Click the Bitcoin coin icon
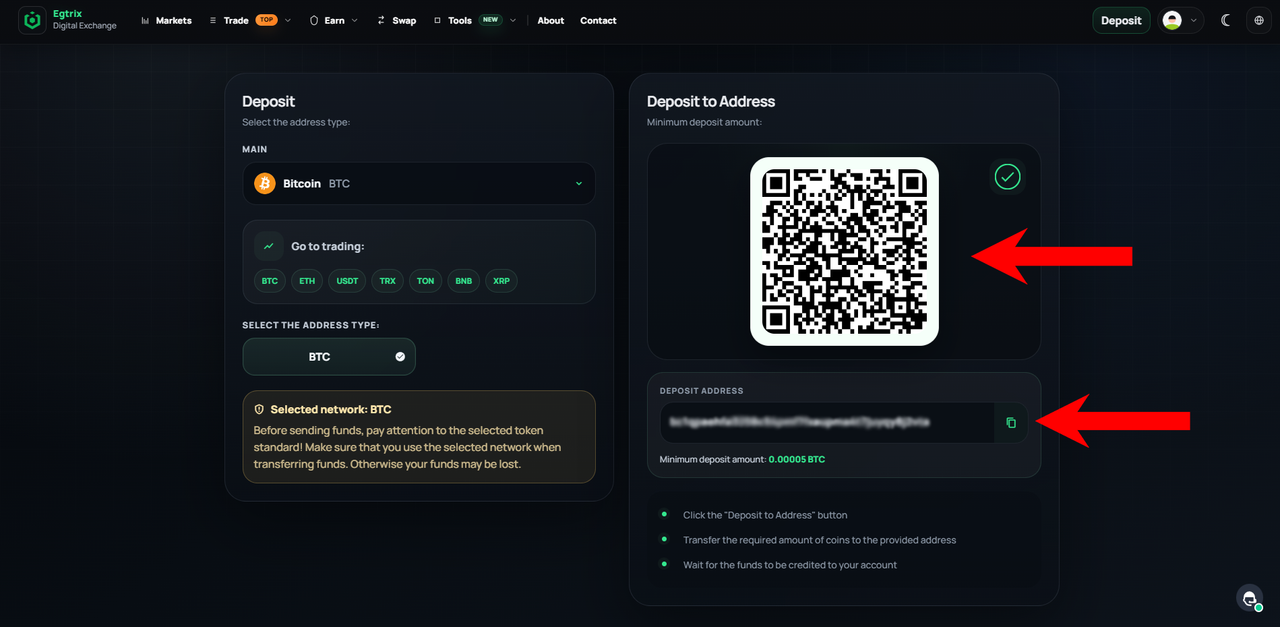The image size is (1280, 627). [265, 184]
